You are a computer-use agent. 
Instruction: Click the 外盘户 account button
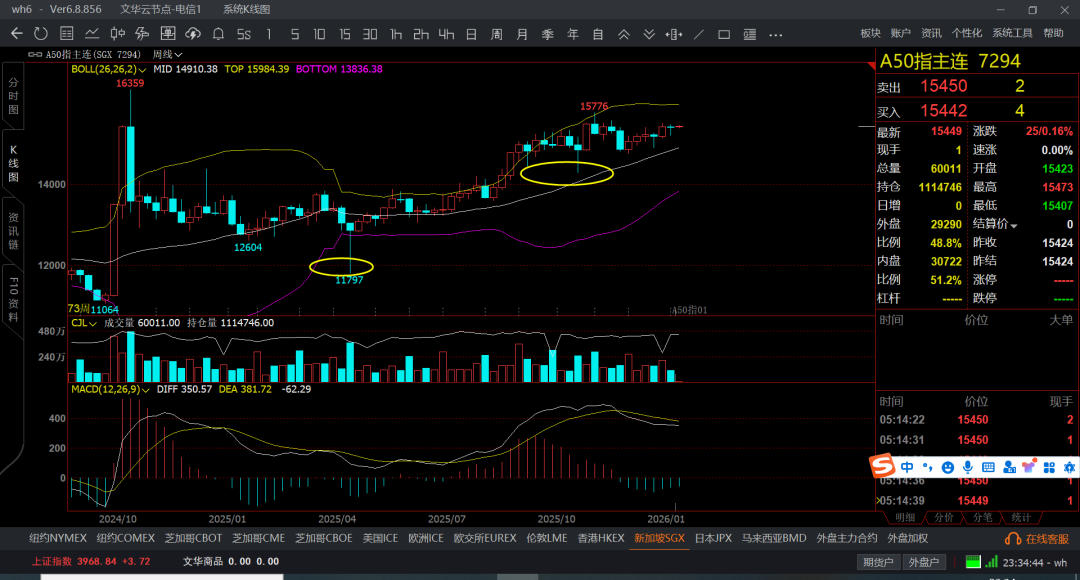[x=924, y=562]
